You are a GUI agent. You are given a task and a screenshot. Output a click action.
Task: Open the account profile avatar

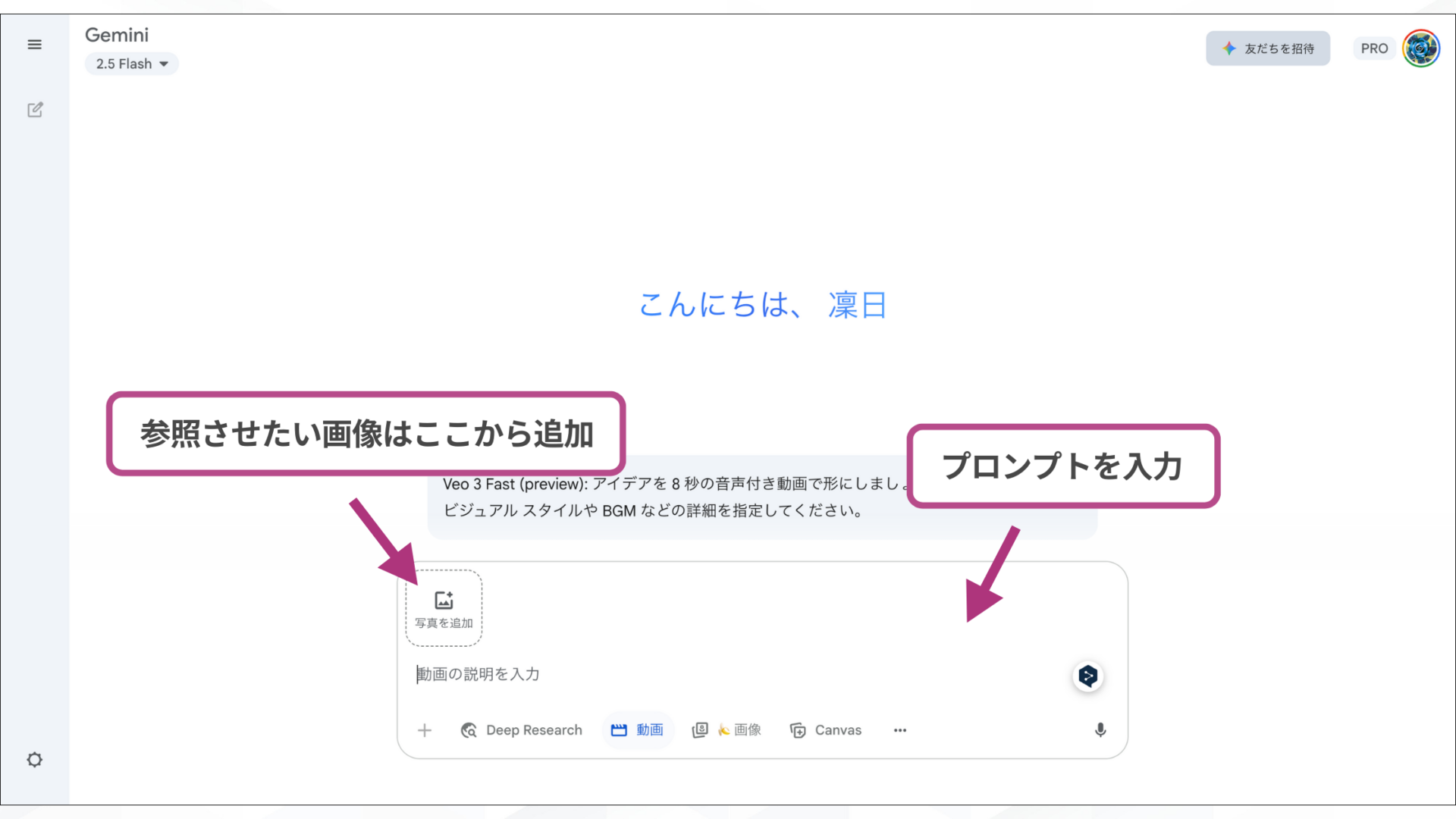[x=1421, y=49]
